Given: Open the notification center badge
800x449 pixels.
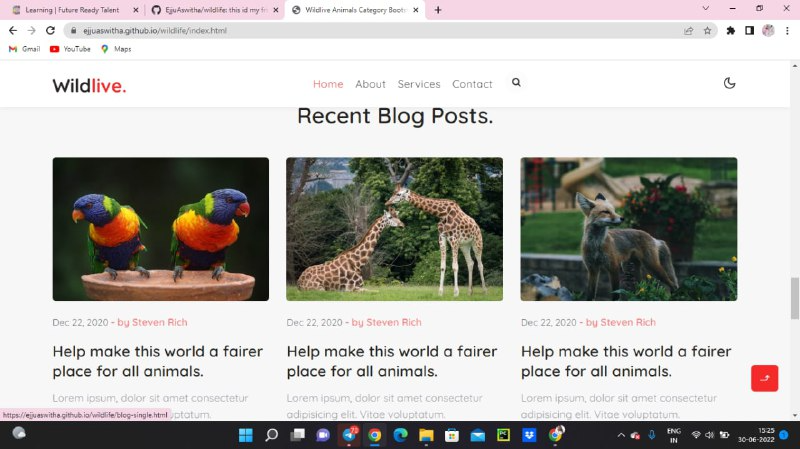Looking at the screenshot, I should pyautogui.click(x=784, y=435).
